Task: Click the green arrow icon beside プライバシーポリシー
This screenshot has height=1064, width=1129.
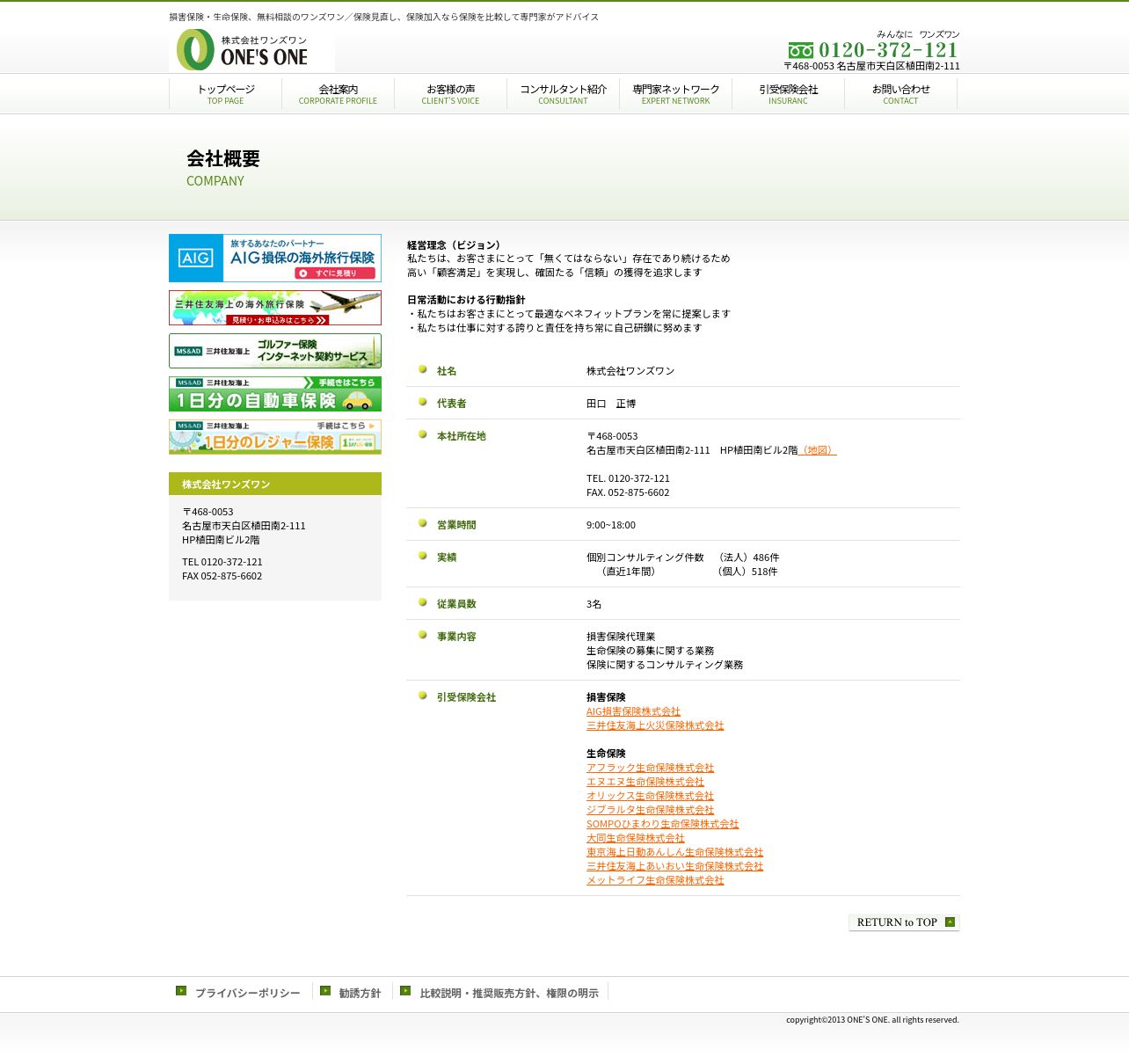Action: [181, 991]
